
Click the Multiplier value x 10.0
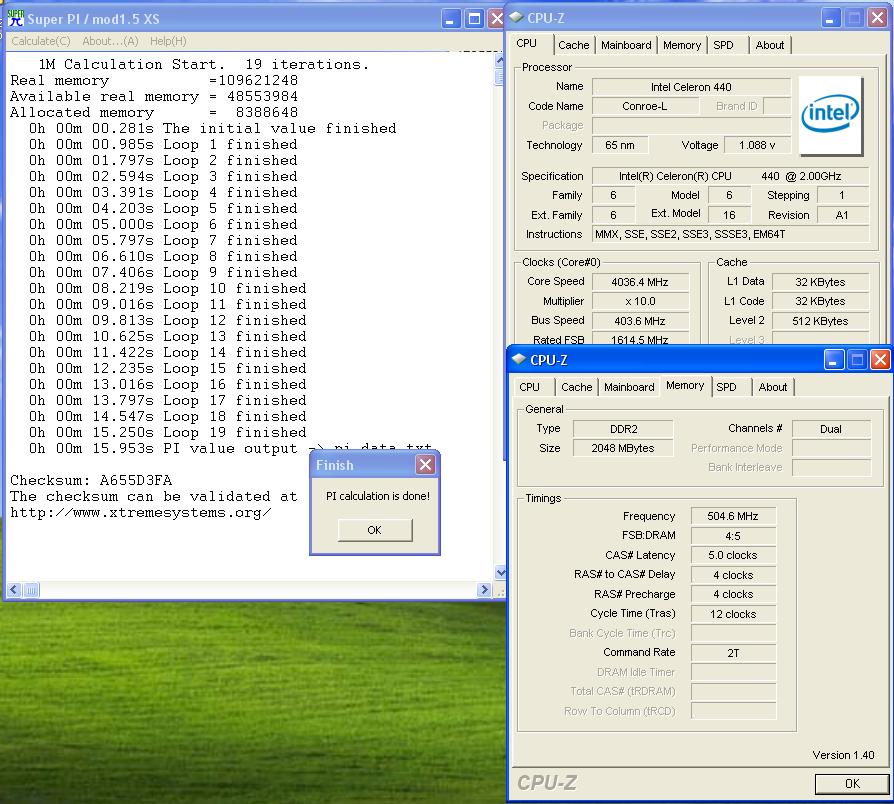coord(640,302)
